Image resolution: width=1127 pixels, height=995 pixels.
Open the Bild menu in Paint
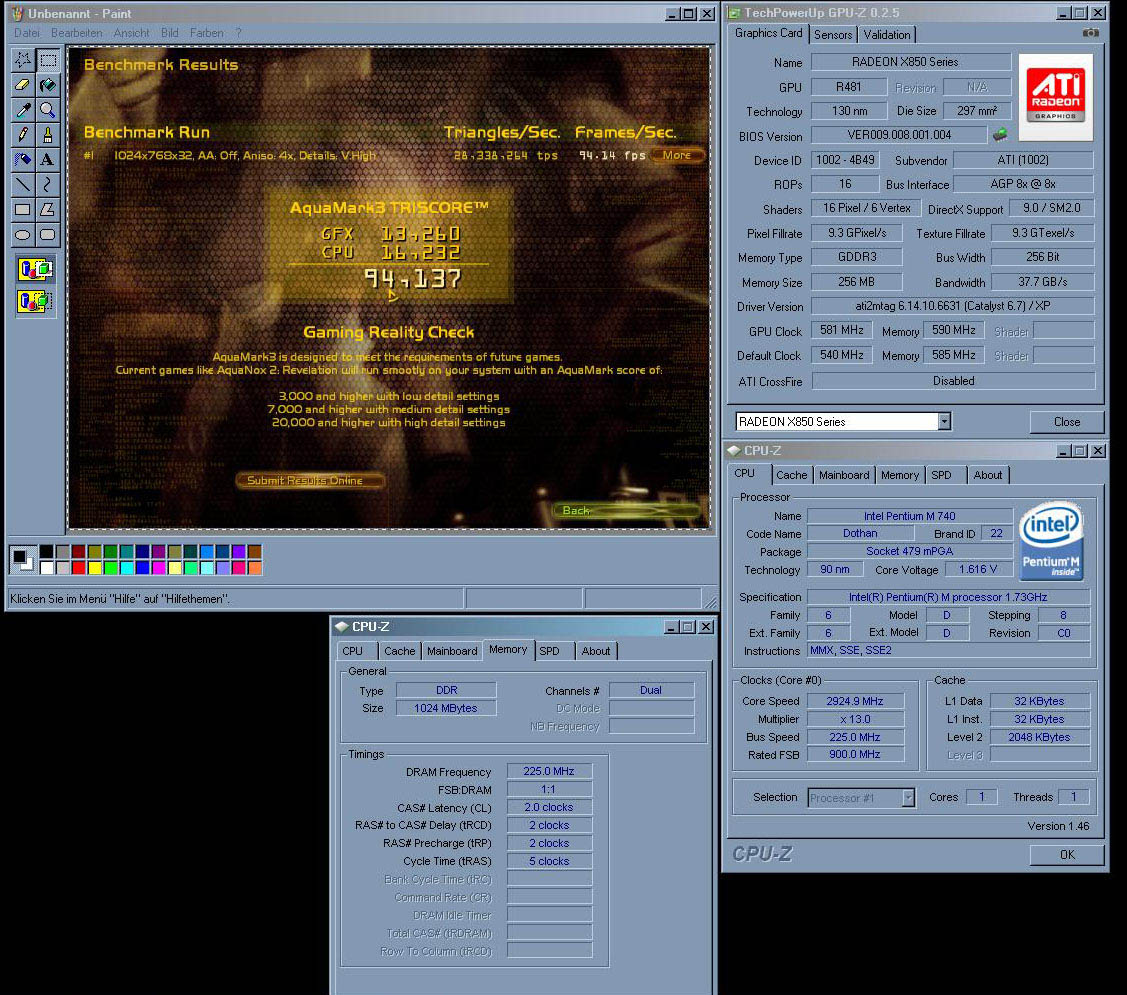click(x=170, y=33)
